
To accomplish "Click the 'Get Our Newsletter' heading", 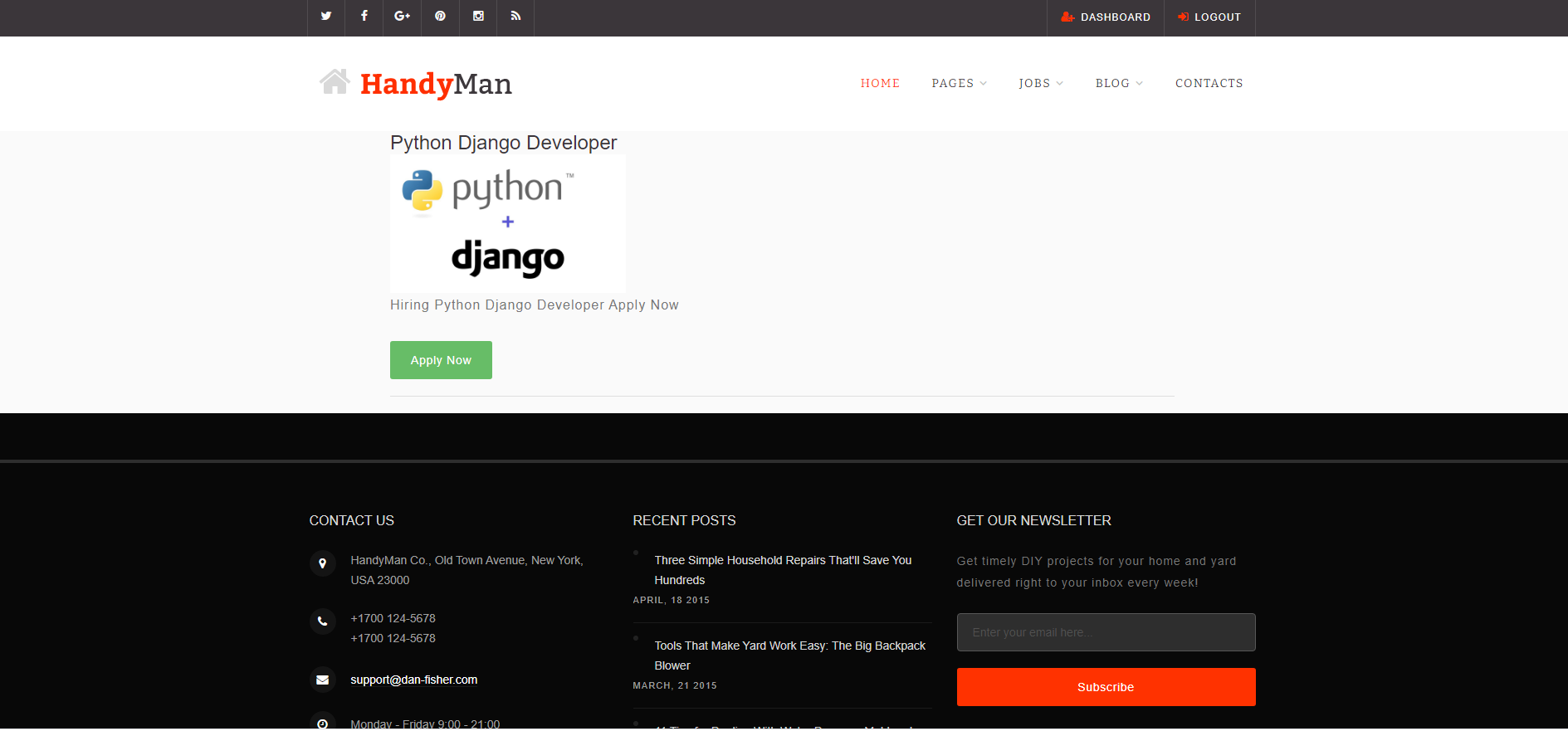I will coord(1033,520).
